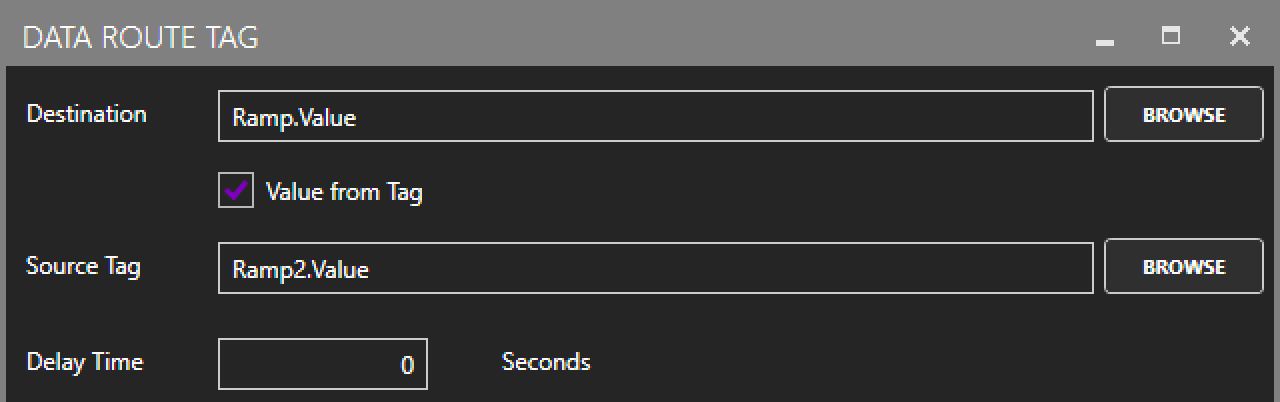The width and height of the screenshot is (1280, 402).
Task: Minimize the Data Route Tag window
Action: [1105, 38]
